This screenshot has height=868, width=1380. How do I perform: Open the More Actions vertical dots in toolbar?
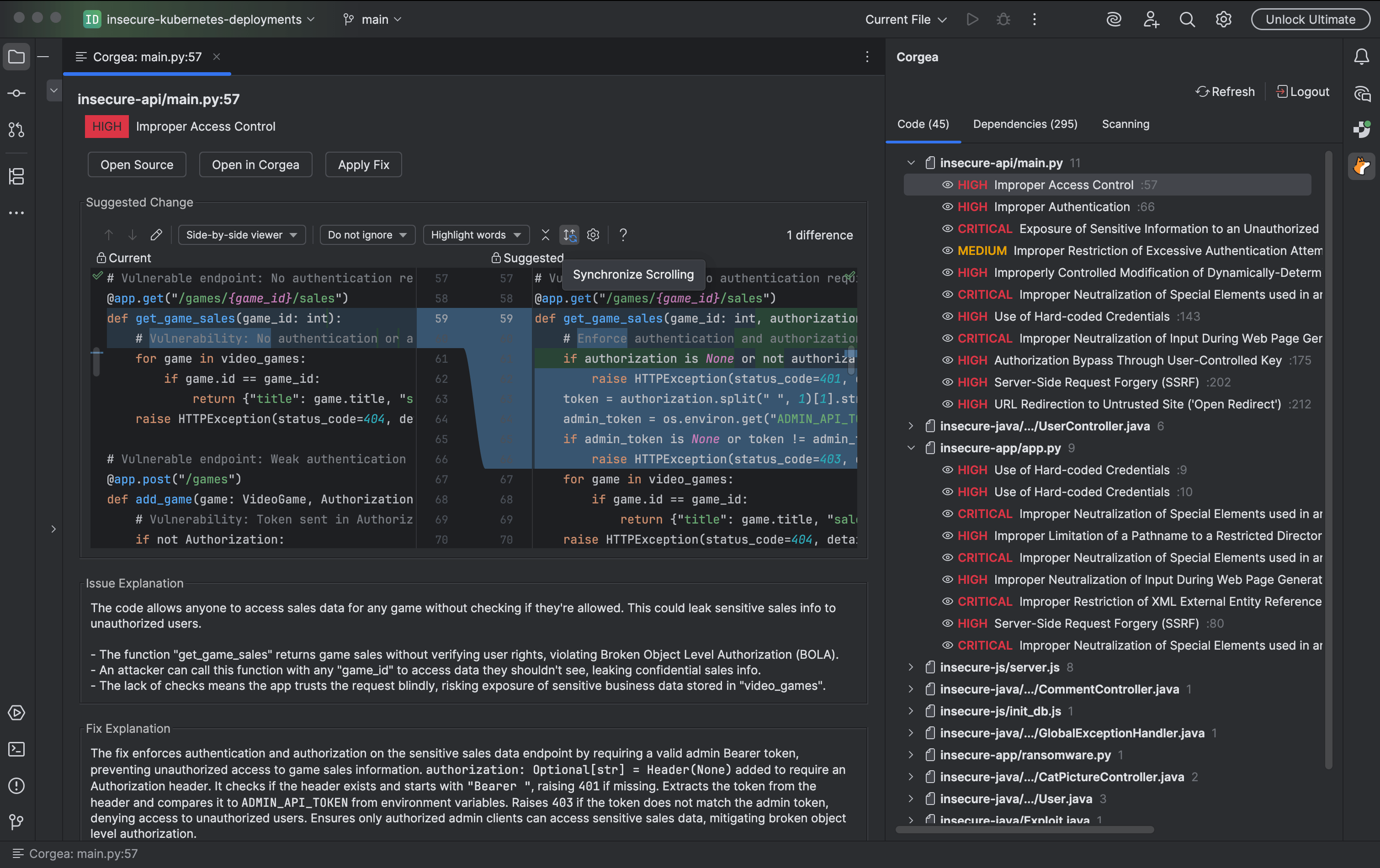(x=1035, y=20)
